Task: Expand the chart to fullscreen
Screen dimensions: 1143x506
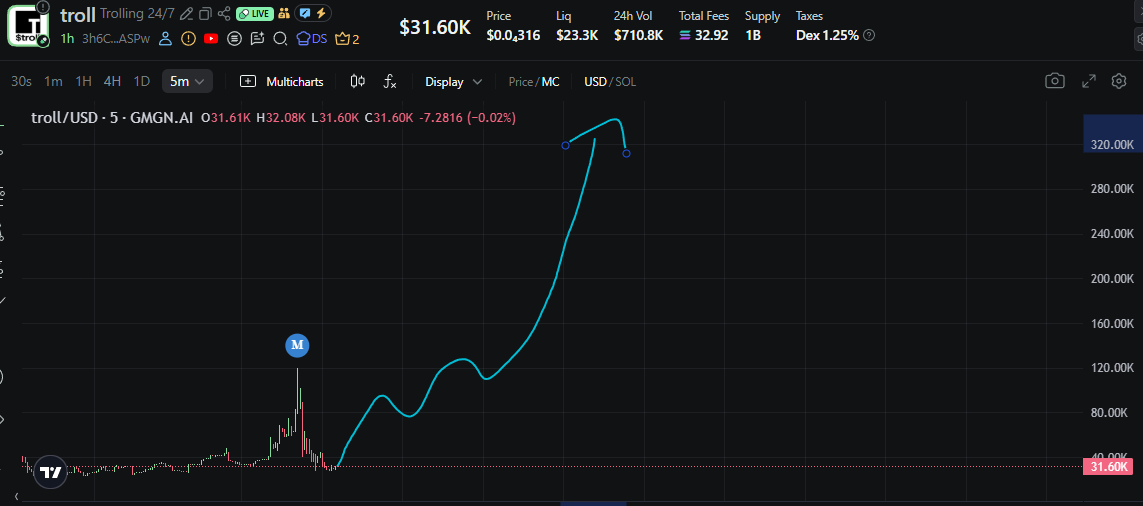Action: point(1088,81)
